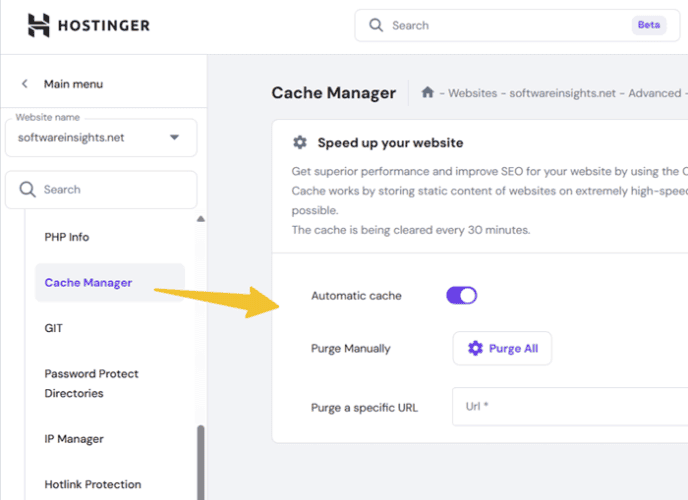The image size is (688, 500).
Task: Focus the top Search field
Action: point(517,25)
